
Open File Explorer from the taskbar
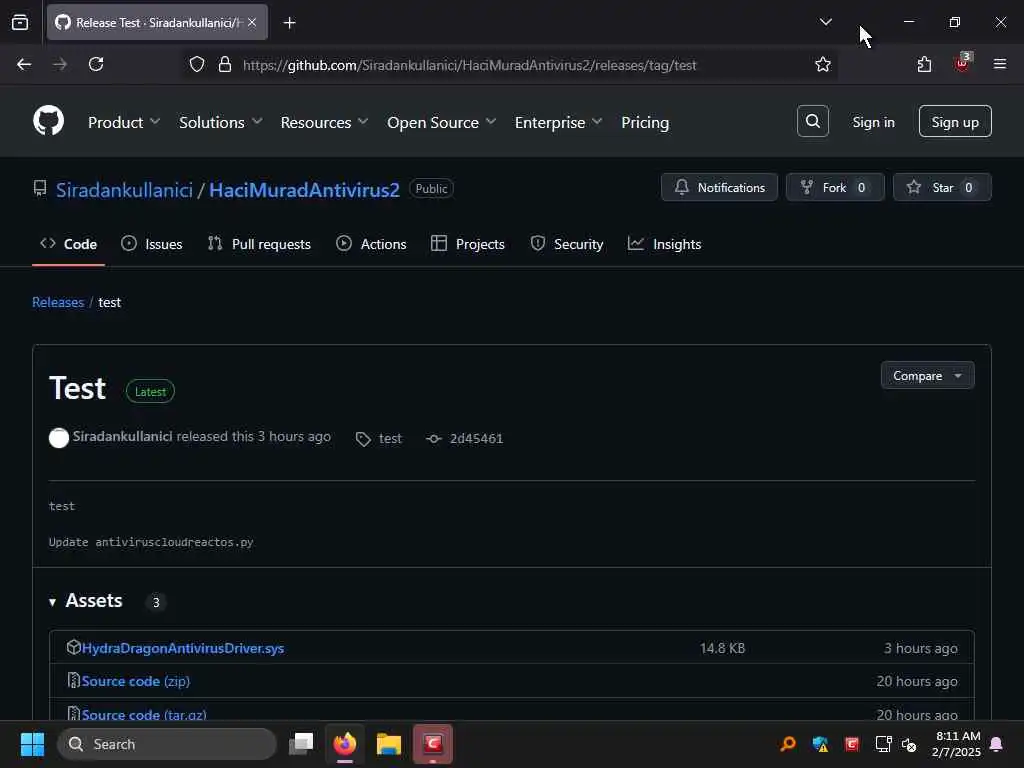(x=389, y=744)
